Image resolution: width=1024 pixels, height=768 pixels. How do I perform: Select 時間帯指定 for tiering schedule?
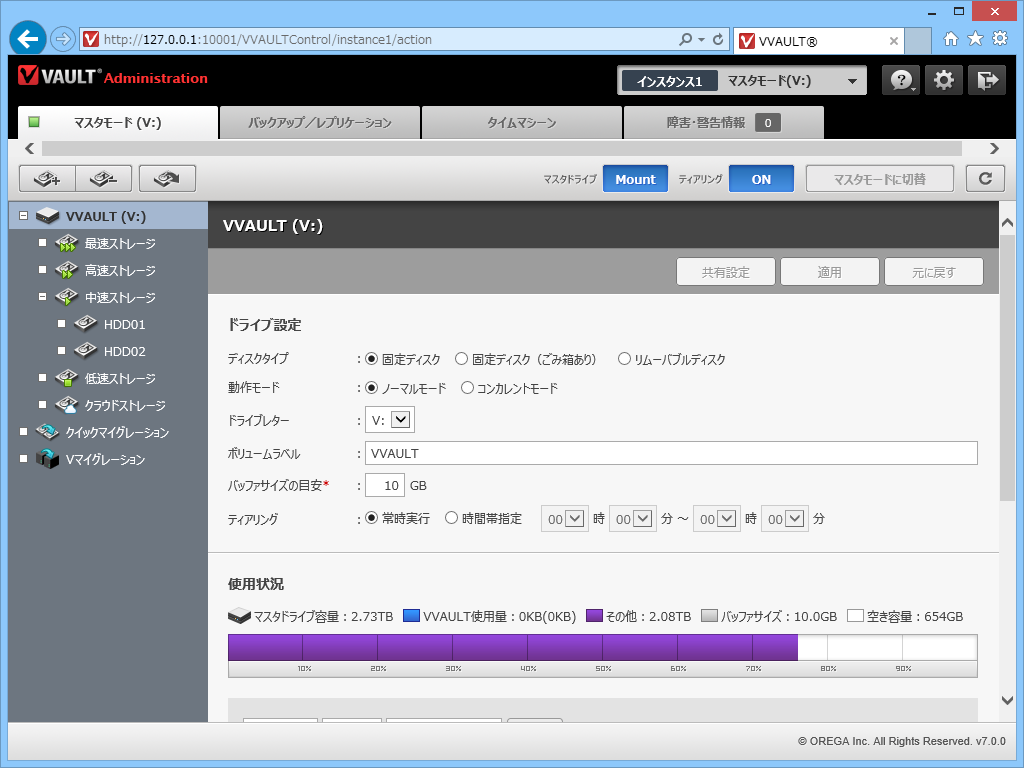coord(451,518)
